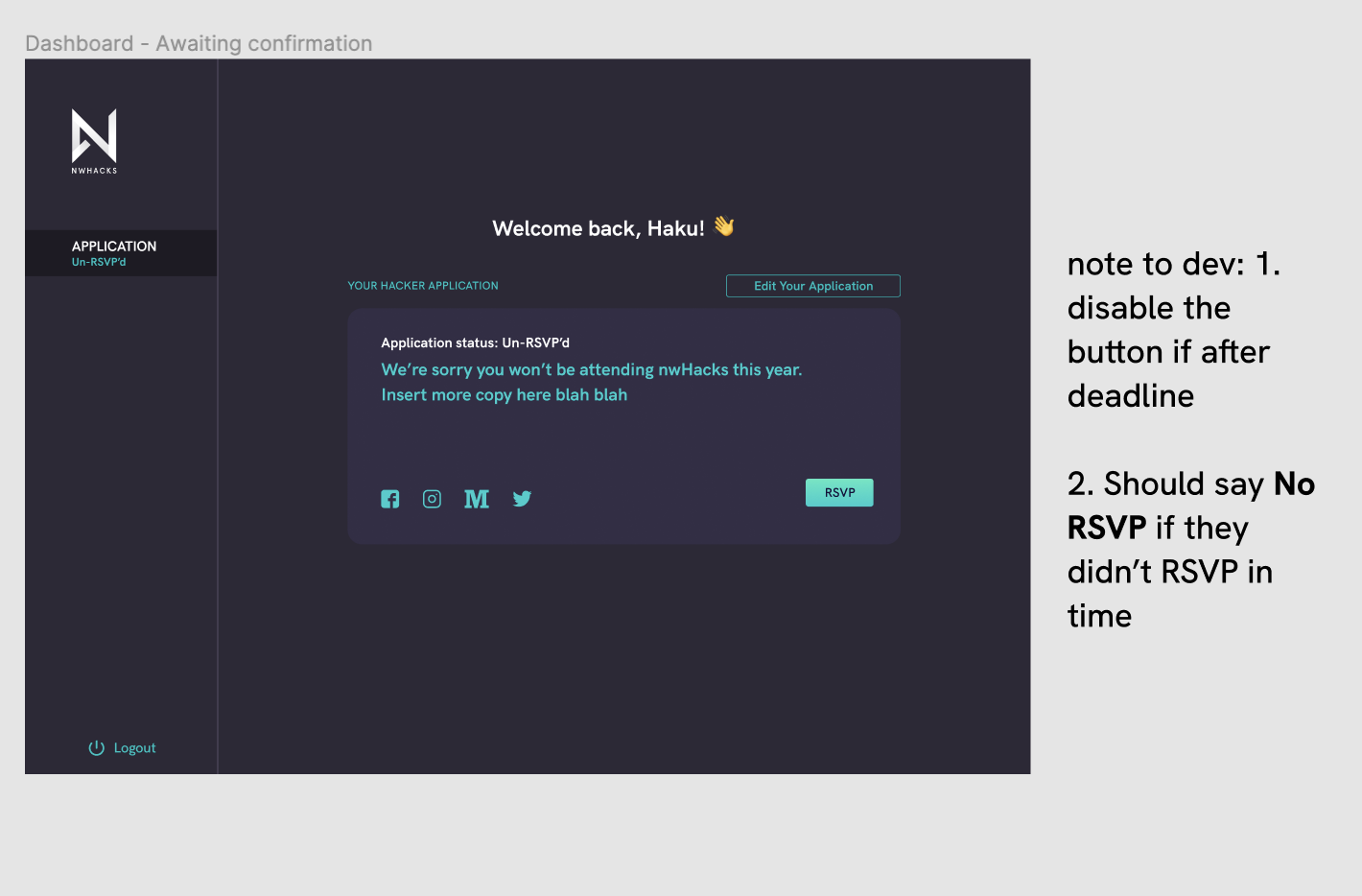Select the Instagram social icon
This screenshot has width=1362, height=896.
click(432, 498)
